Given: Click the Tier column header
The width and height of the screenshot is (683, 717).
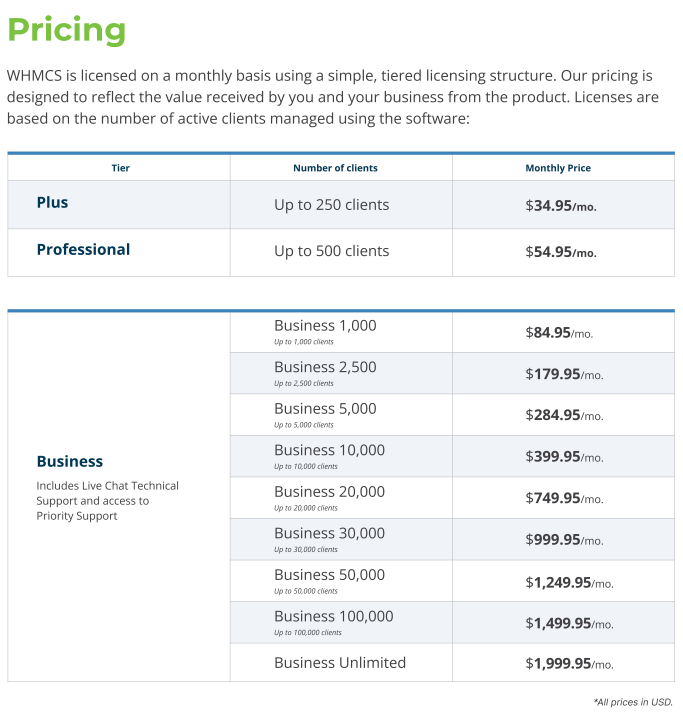Looking at the screenshot, I should click(120, 168).
